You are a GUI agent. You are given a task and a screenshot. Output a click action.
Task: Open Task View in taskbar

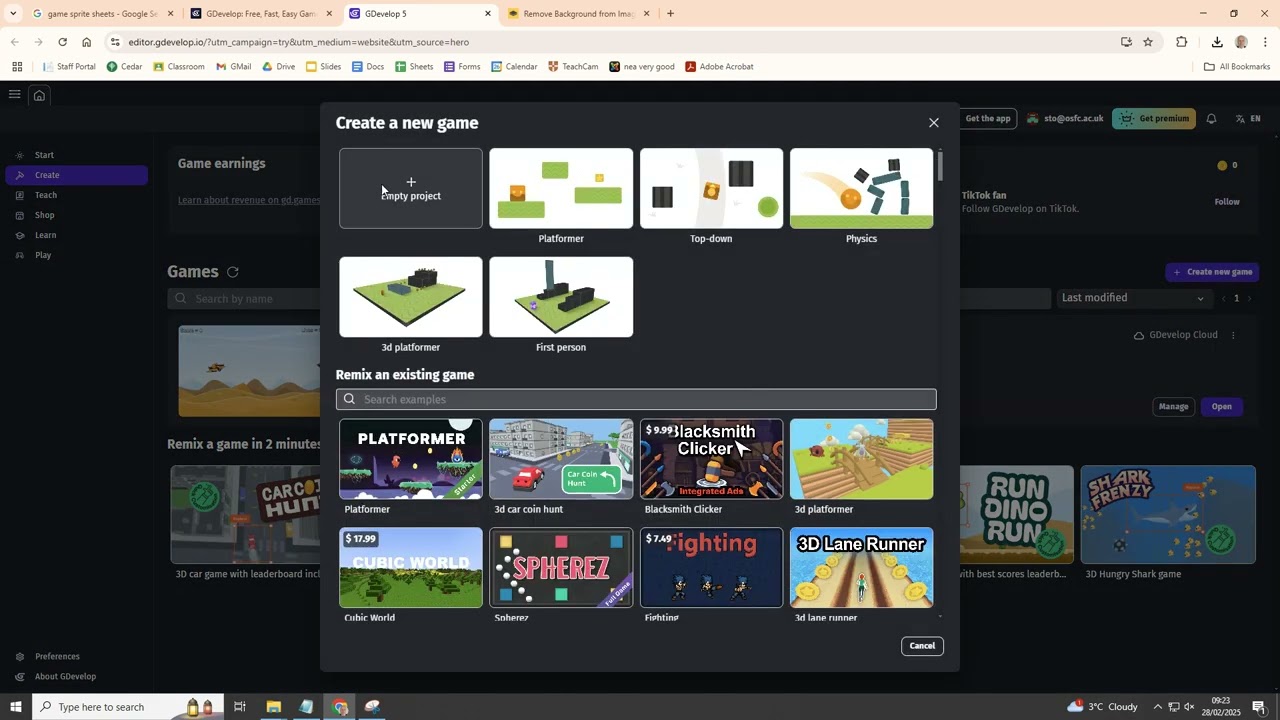click(240, 707)
